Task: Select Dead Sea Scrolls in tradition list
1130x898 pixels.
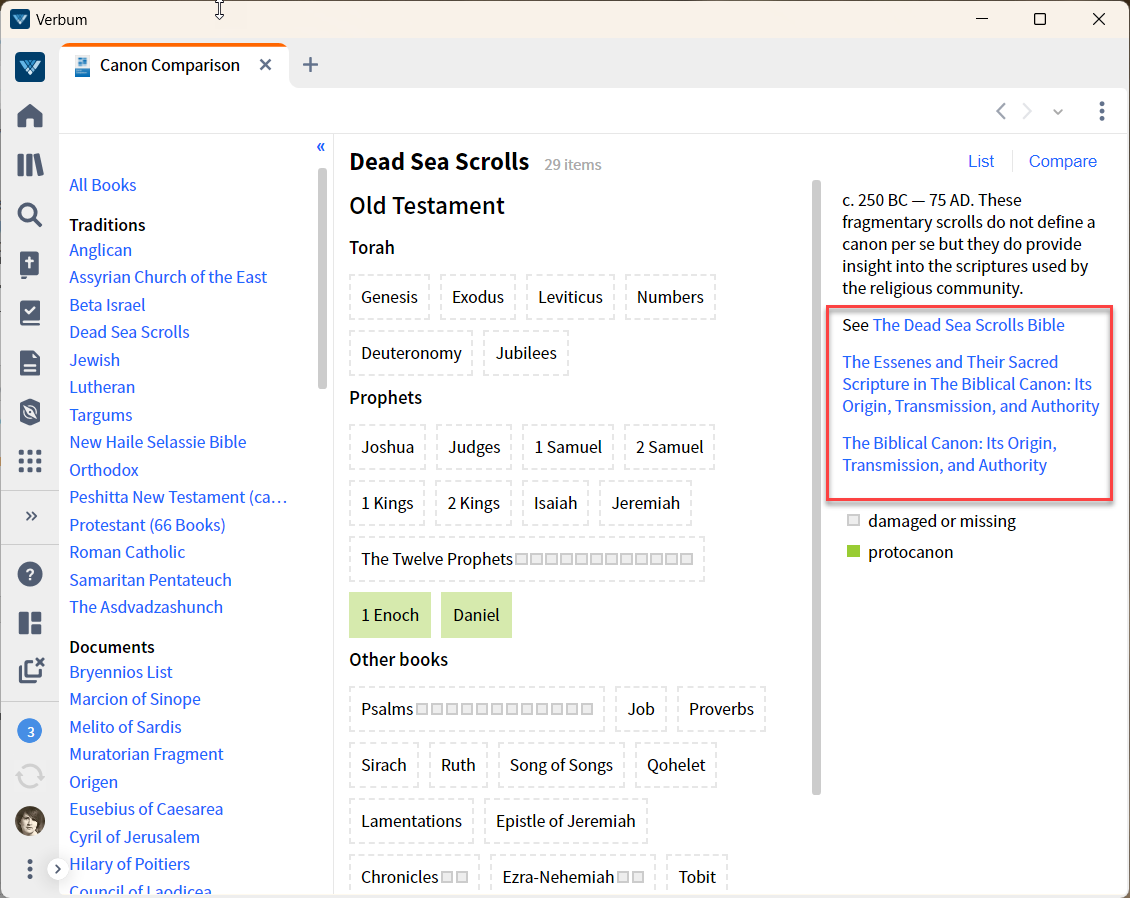Action: click(129, 332)
